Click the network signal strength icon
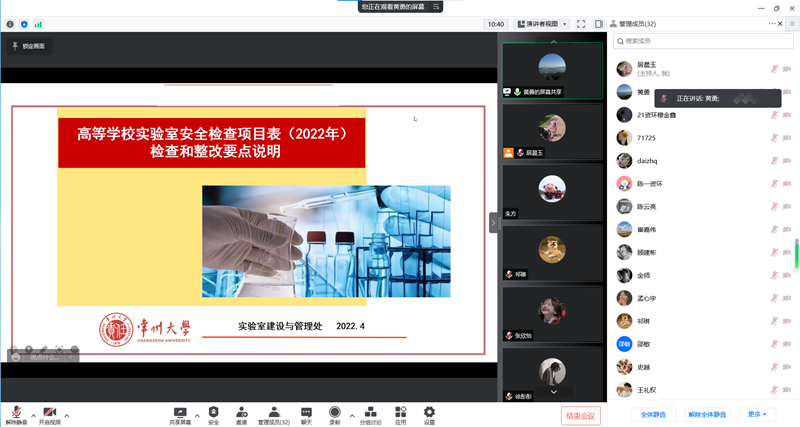Screen dimensions: 800x427 [38, 24]
